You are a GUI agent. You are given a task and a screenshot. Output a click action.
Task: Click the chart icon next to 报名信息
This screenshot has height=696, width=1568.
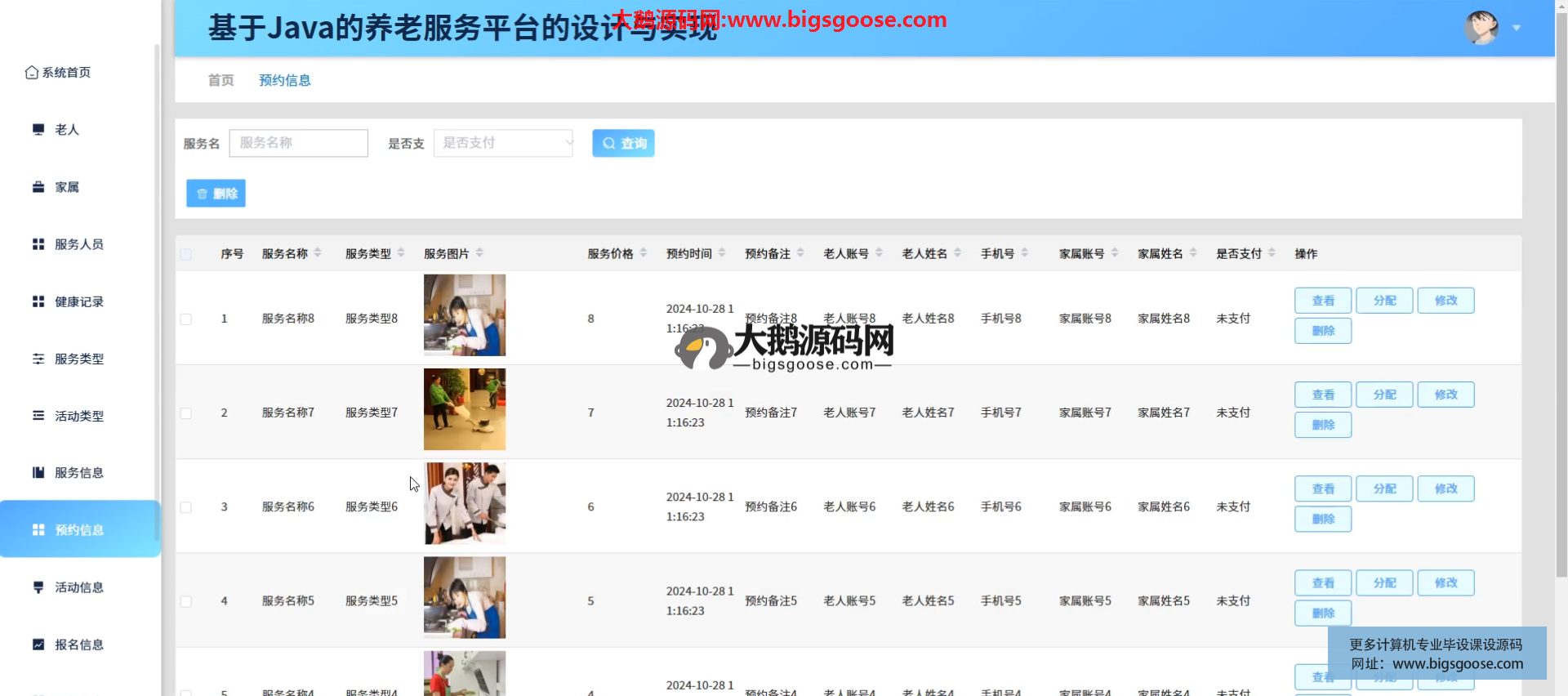38,645
